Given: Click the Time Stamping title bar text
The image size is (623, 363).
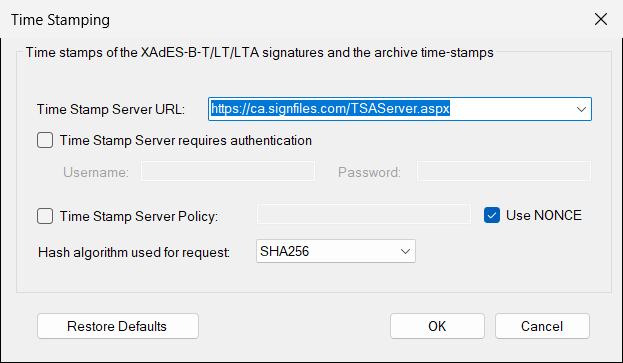Looking at the screenshot, I should point(60,20).
